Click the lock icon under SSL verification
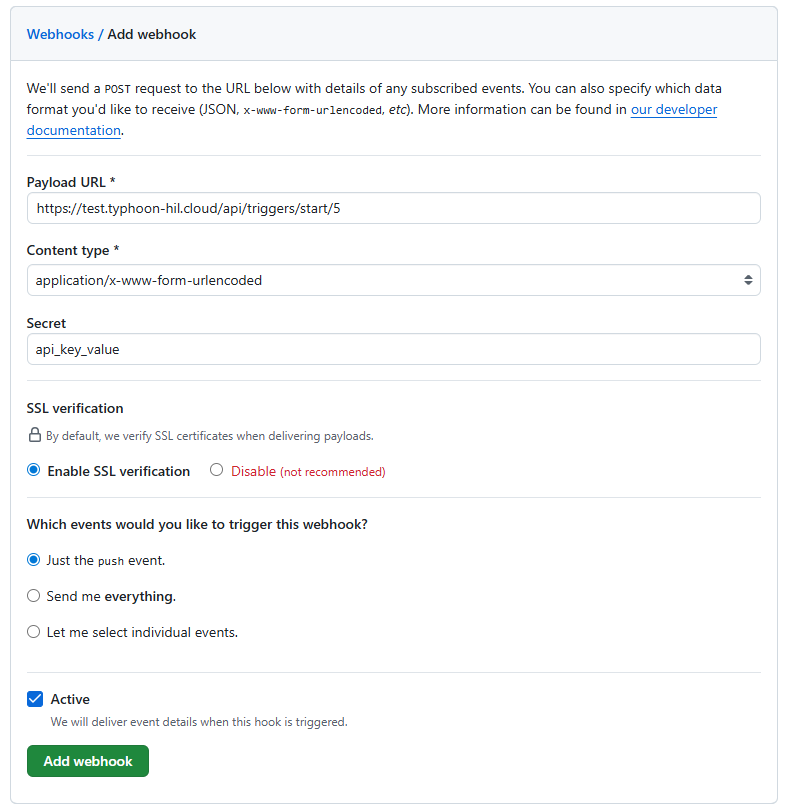This screenshot has height=811, width=789. coord(35,435)
